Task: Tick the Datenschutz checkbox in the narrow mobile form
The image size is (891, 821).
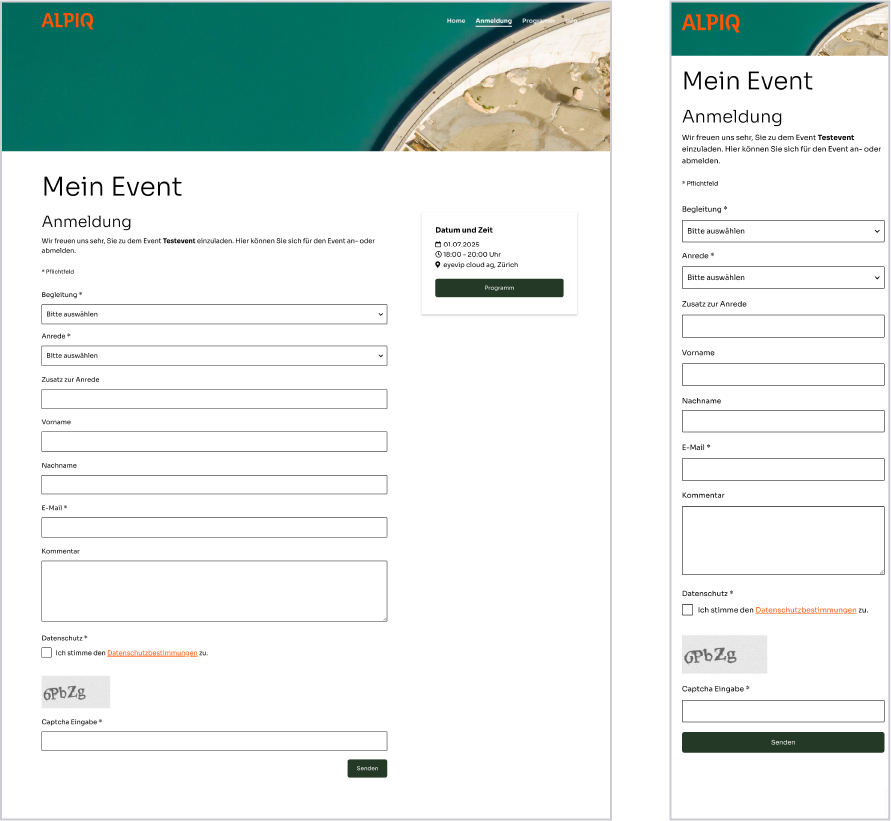Action: pos(687,609)
